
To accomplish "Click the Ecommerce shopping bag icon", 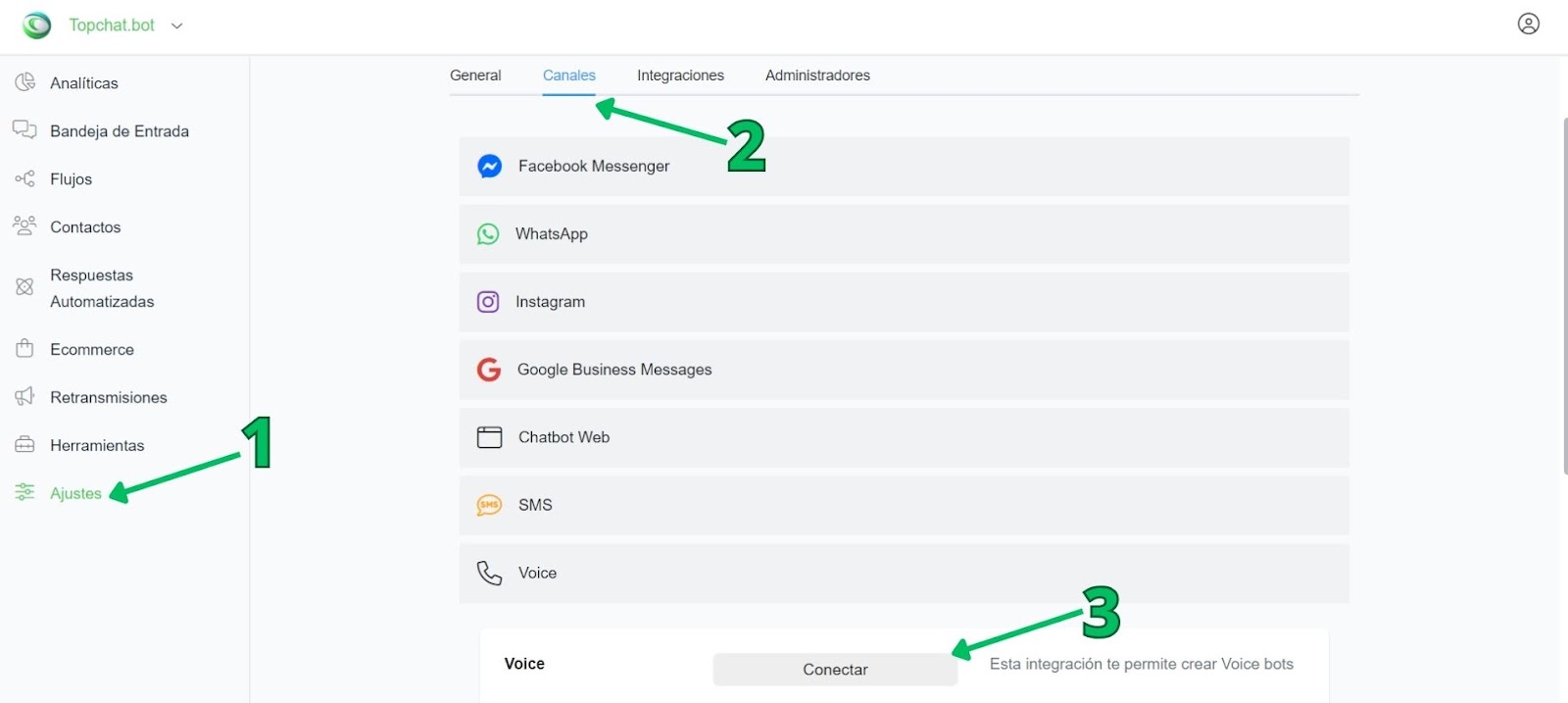I will [x=24, y=348].
